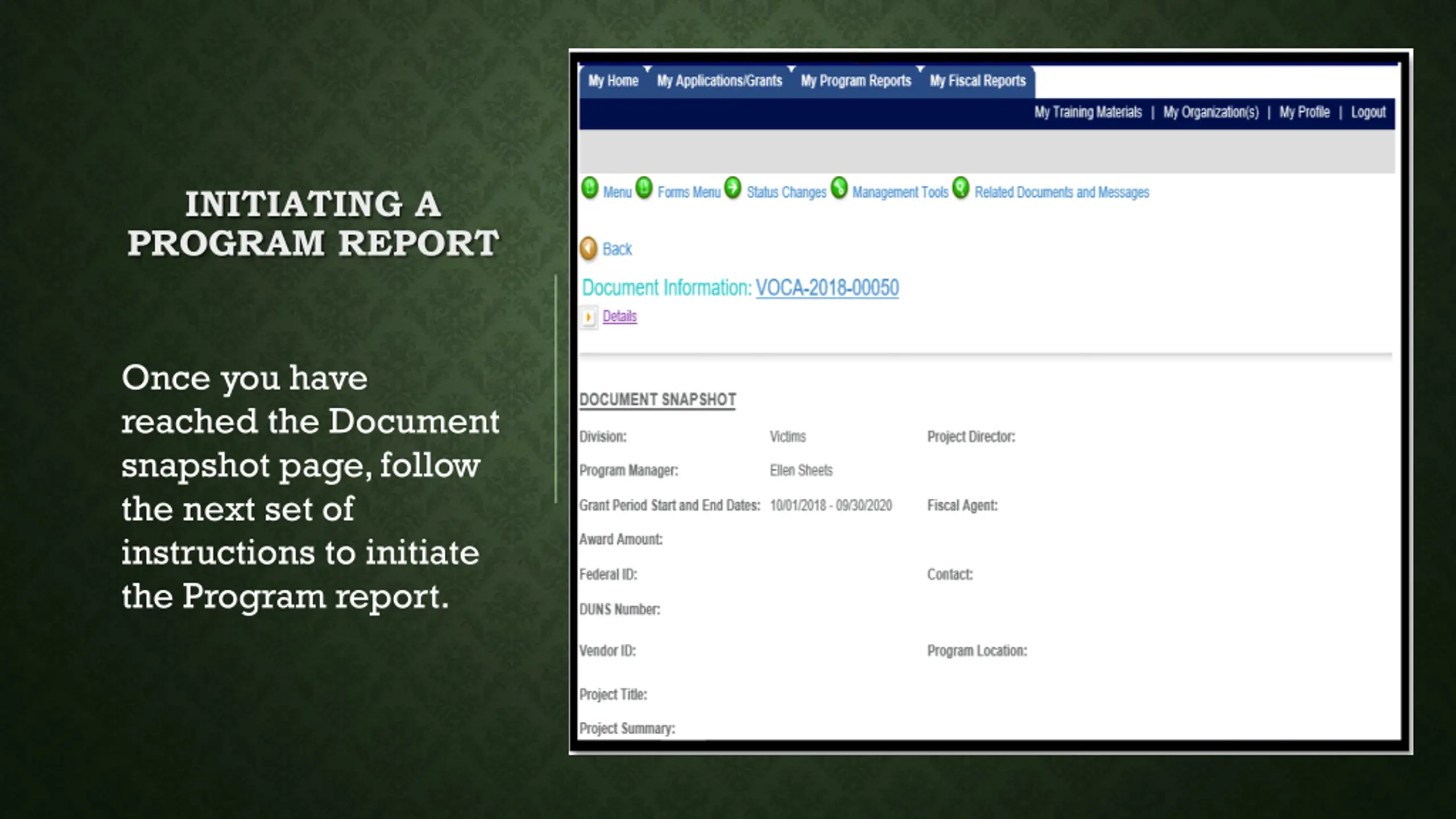Click the Details link
The height and width of the screenshot is (819, 1456).
tap(619, 316)
